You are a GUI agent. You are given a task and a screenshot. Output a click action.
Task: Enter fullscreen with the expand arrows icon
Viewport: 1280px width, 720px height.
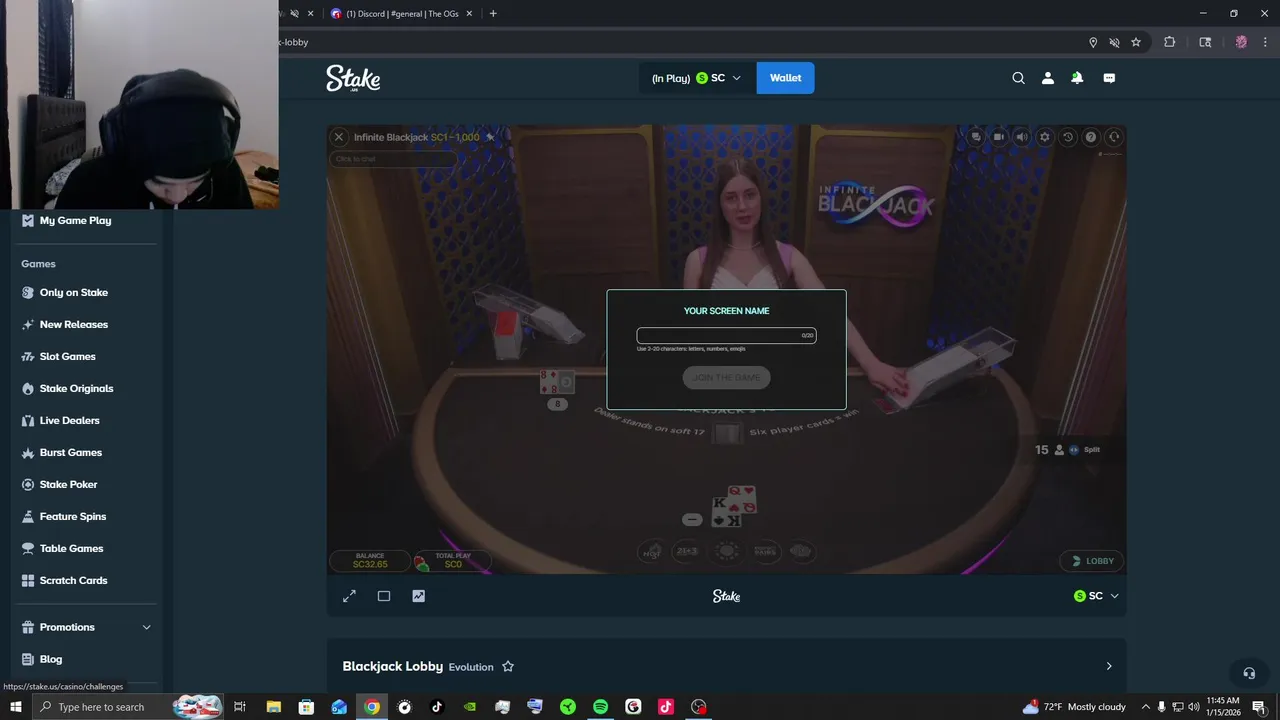click(x=349, y=596)
